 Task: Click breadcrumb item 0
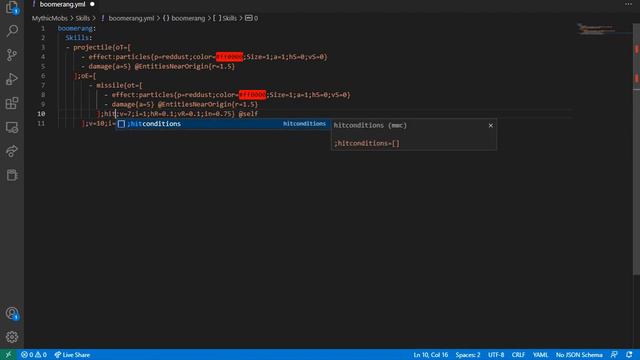pos(251,18)
